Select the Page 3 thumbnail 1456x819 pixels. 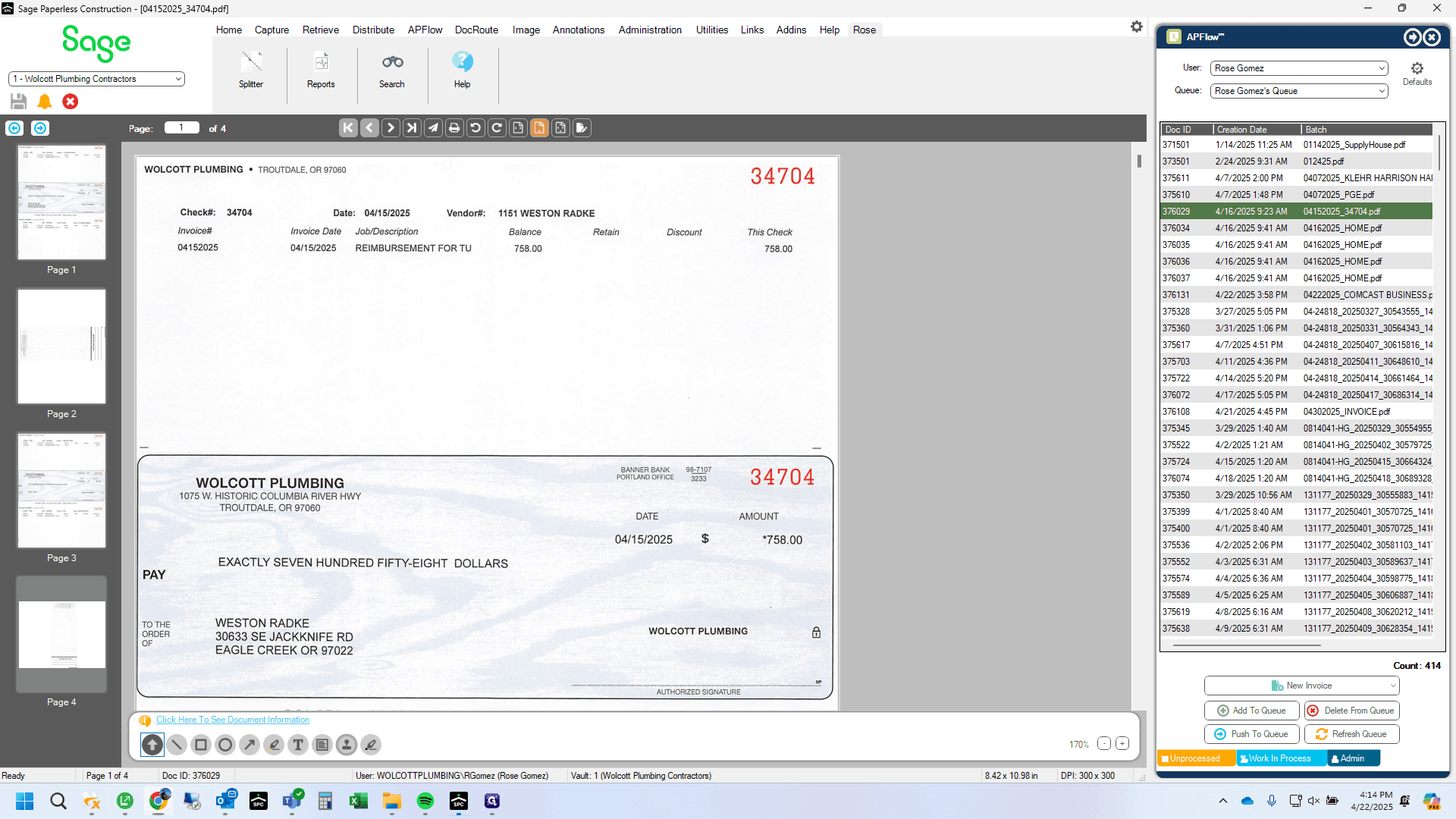61,491
